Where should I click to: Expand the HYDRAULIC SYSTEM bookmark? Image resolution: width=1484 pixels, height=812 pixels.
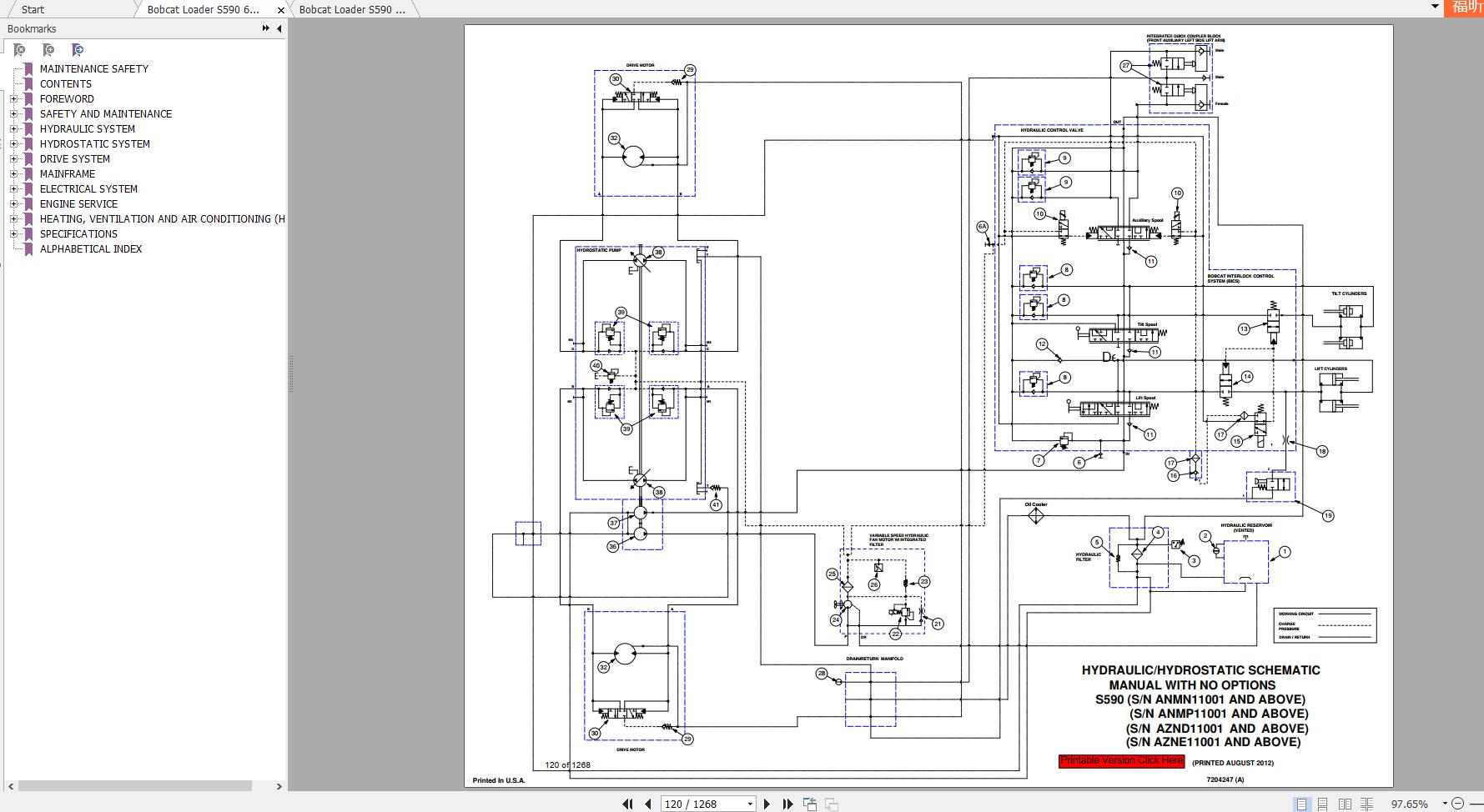[13, 129]
